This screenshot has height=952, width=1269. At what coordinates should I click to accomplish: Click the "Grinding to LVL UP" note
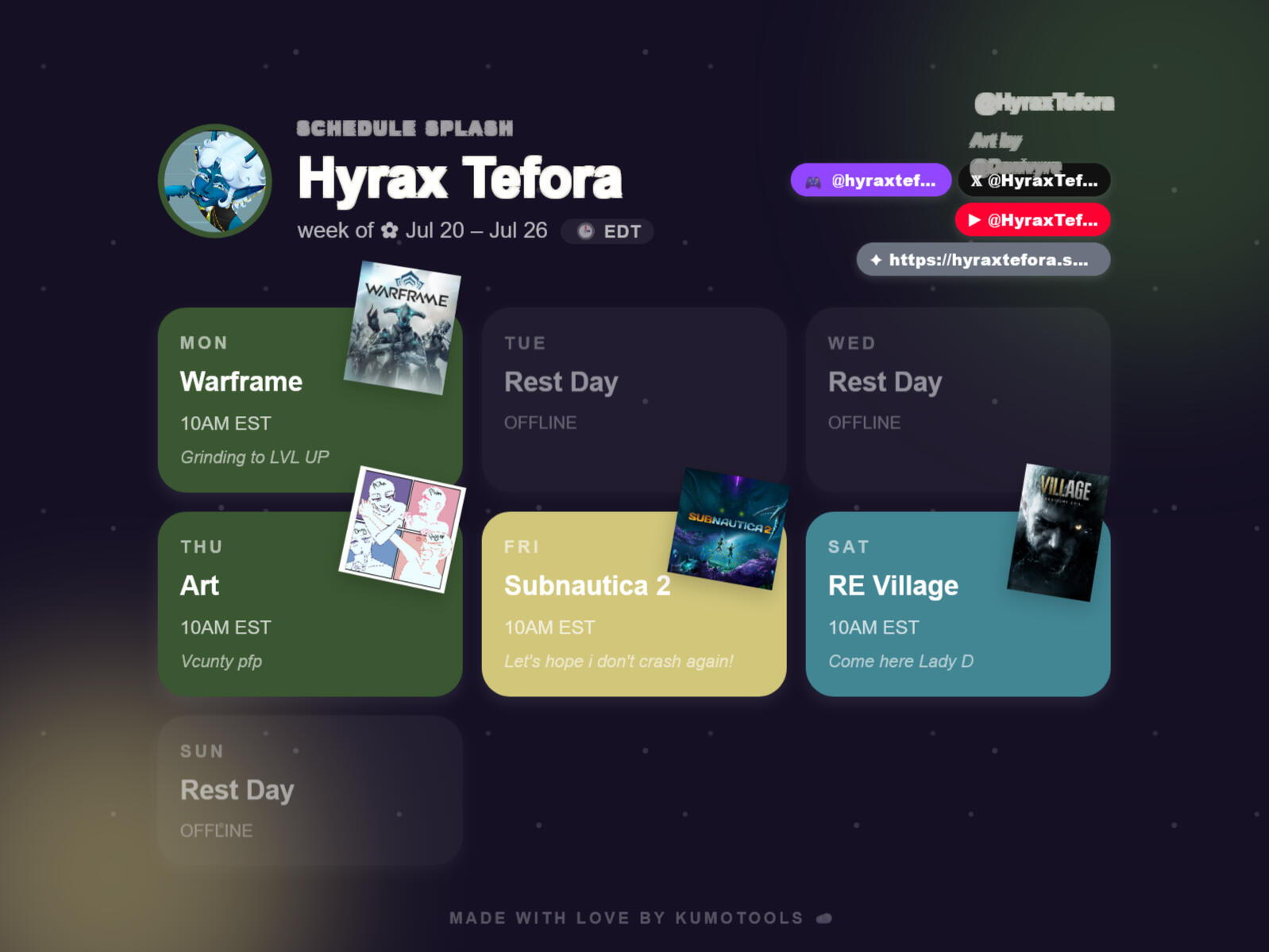254,457
